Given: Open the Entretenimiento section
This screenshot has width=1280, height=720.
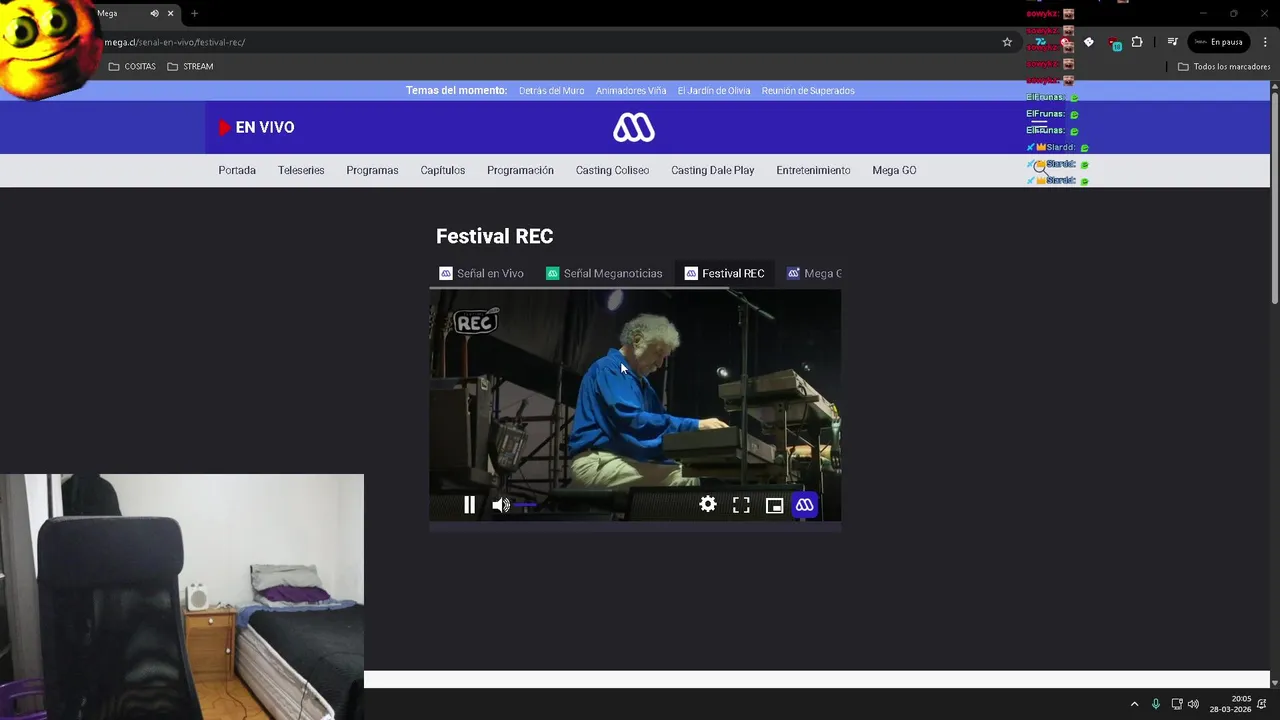Looking at the screenshot, I should click(x=813, y=170).
